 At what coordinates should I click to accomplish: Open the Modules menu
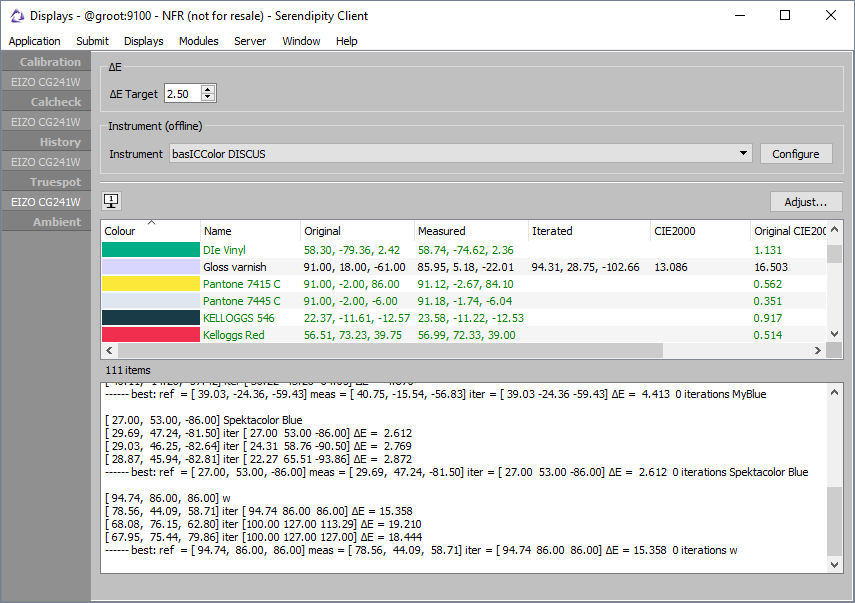pyautogui.click(x=198, y=41)
